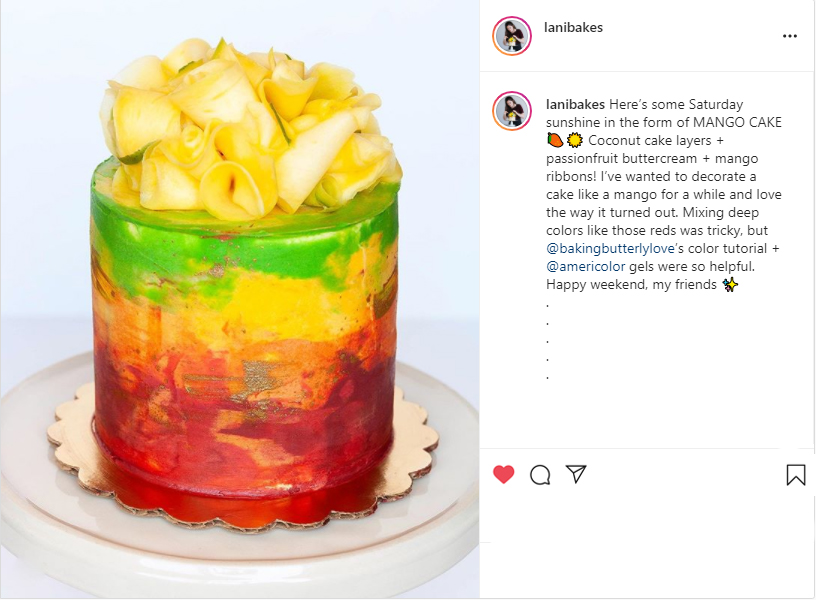The image size is (816, 600).
Task: Click the comment speech bubble icon
Action: pyautogui.click(x=540, y=475)
